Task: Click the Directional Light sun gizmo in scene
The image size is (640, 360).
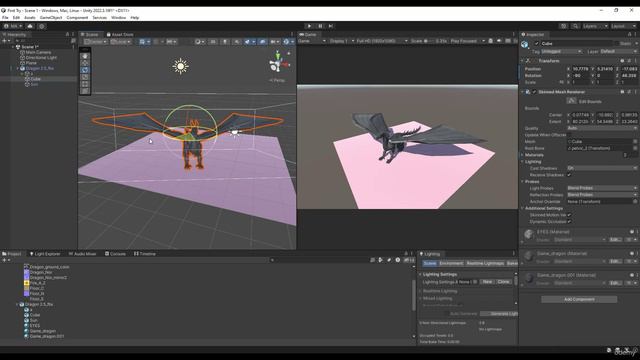Action: click(x=180, y=66)
